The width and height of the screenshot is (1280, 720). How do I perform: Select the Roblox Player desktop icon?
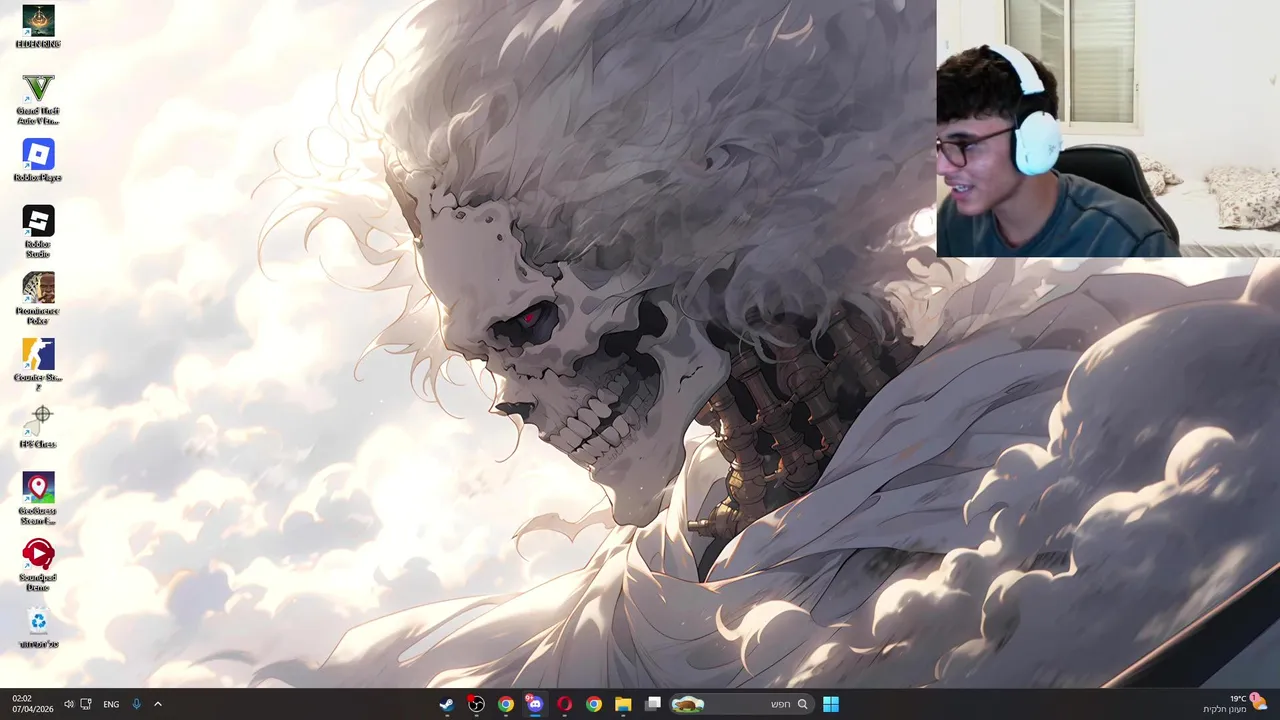click(38, 160)
